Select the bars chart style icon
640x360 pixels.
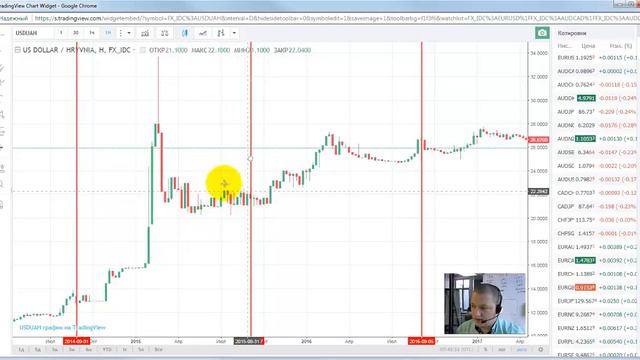[x=221, y=33]
